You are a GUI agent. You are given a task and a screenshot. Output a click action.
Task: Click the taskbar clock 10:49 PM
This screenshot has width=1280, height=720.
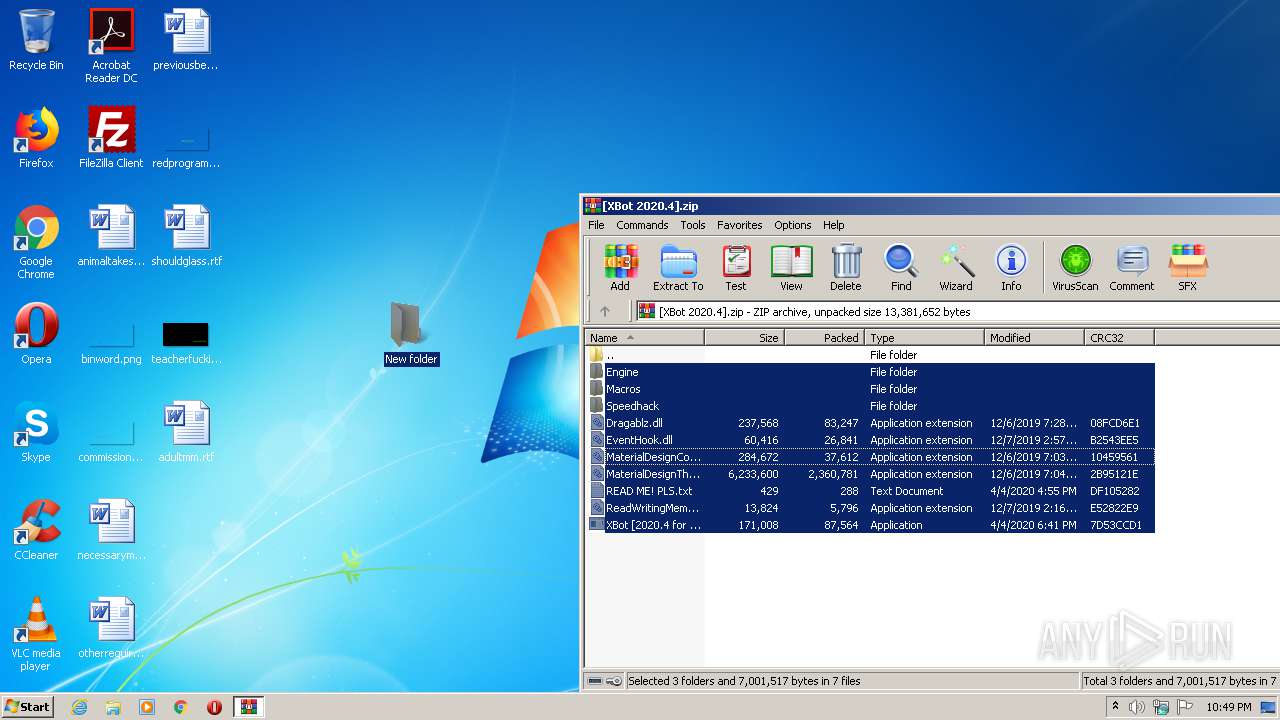(x=1228, y=707)
